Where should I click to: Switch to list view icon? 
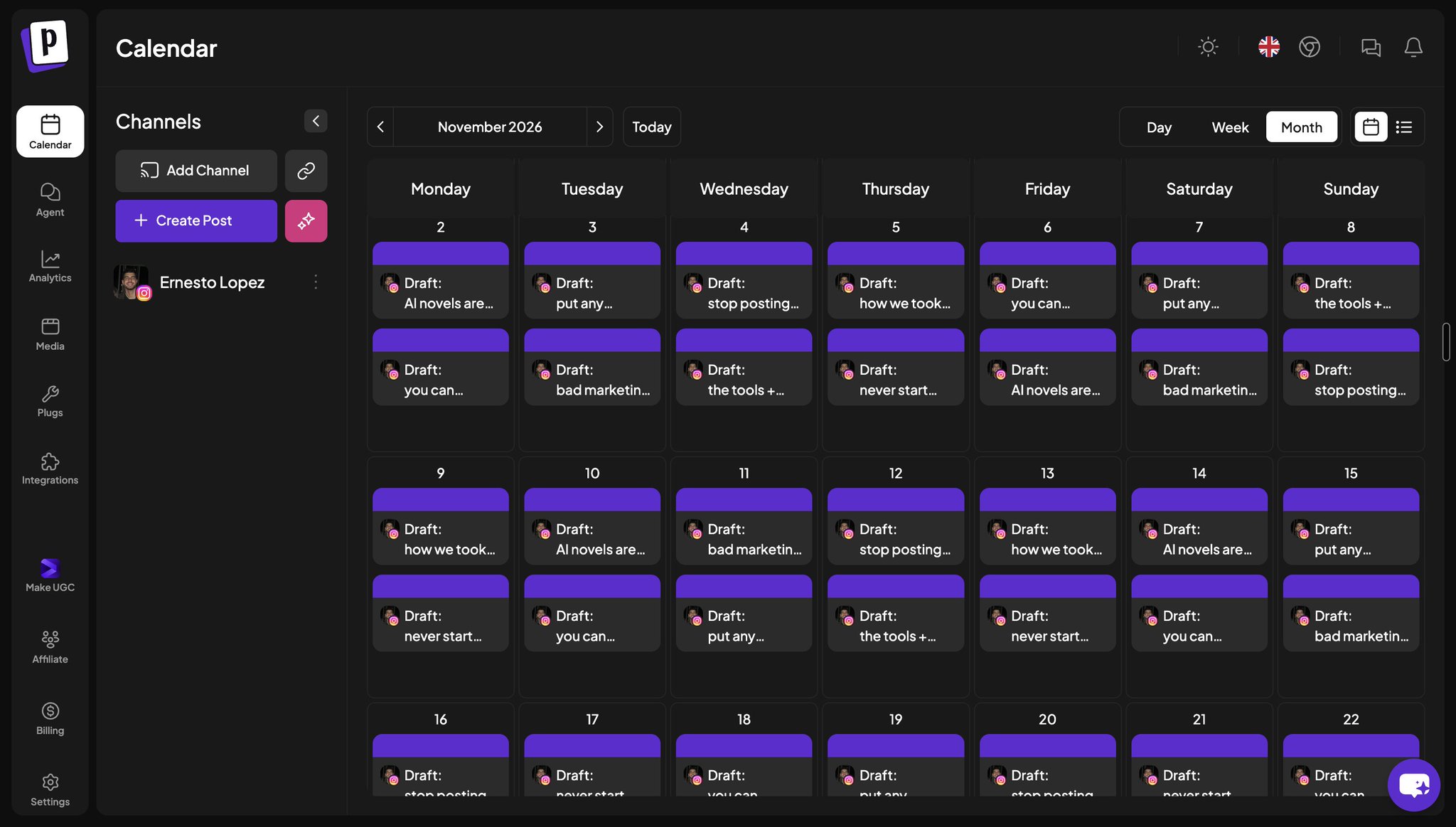click(1404, 127)
